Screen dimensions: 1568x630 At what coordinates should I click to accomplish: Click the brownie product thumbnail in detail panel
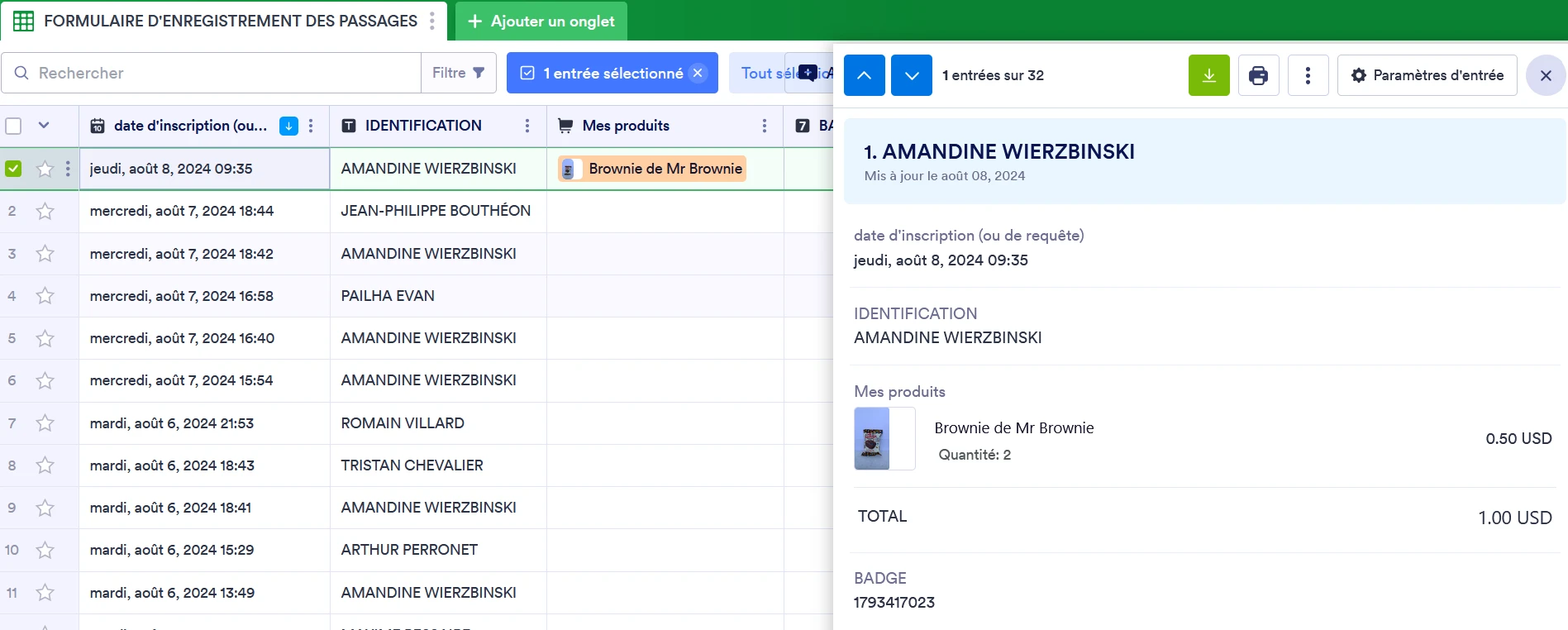click(x=884, y=438)
